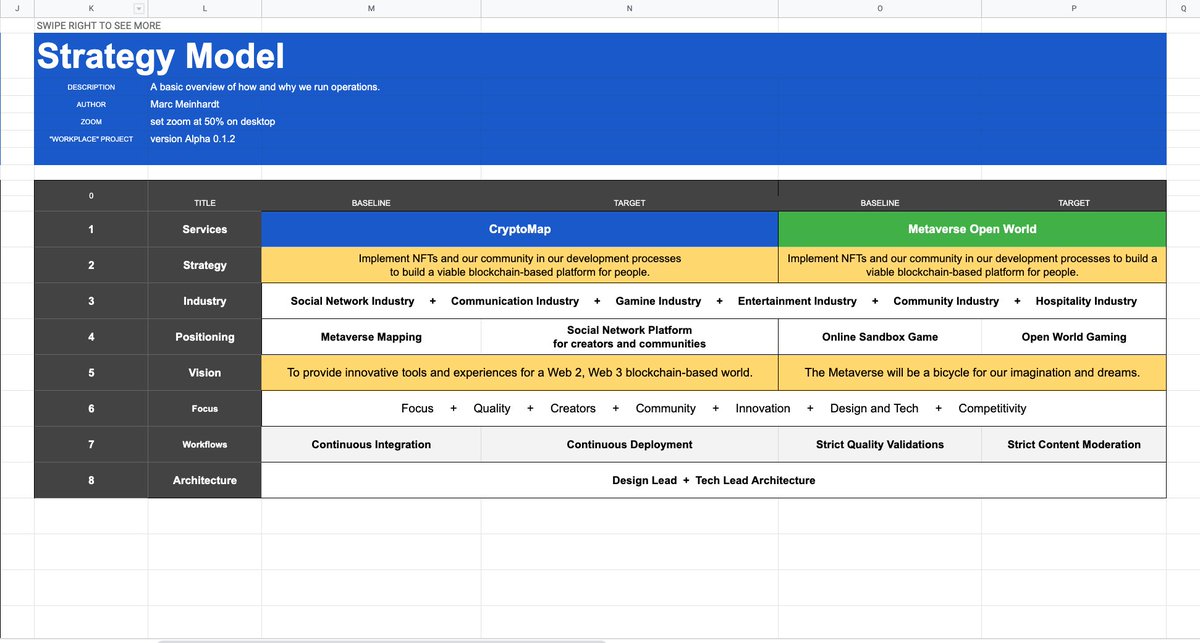Click the 'Strategy Model' title

point(160,56)
